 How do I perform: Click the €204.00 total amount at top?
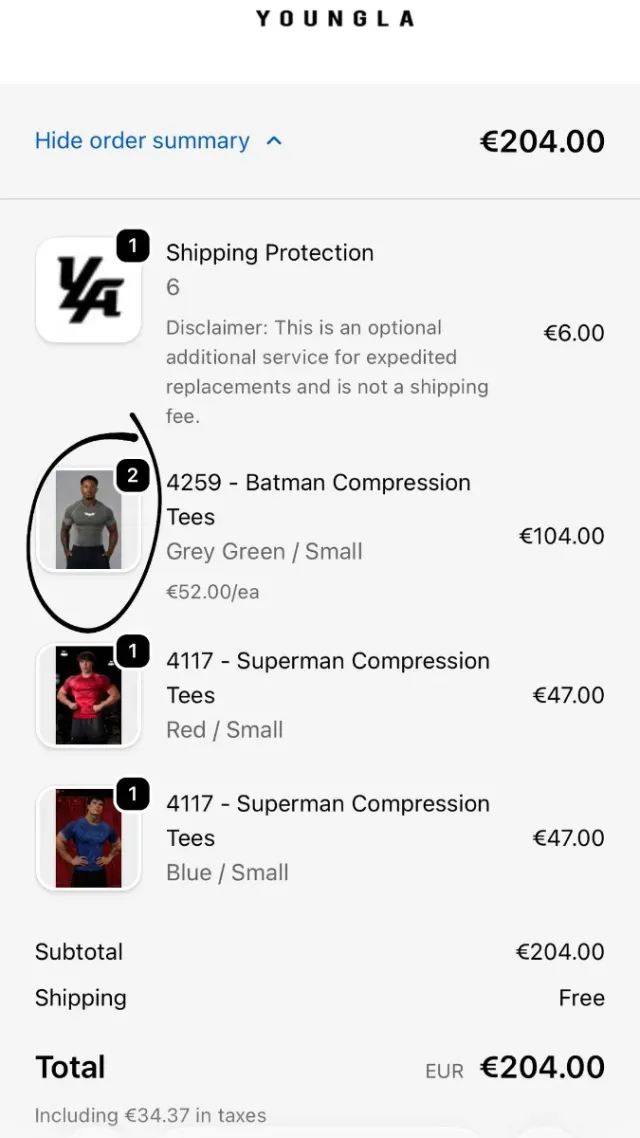(542, 141)
